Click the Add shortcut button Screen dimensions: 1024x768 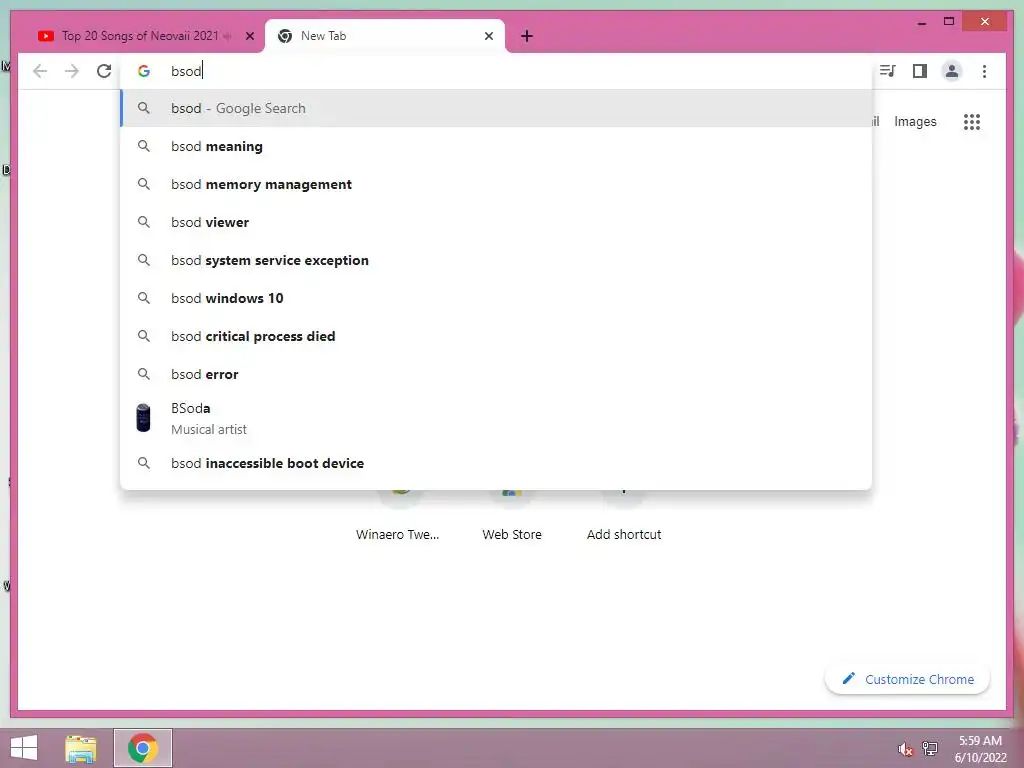click(624, 516)
